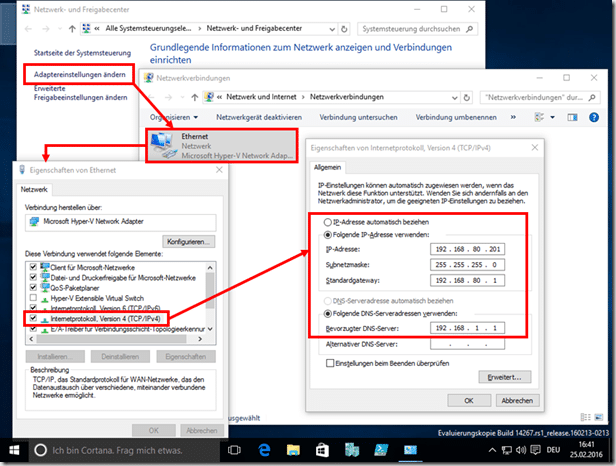Screen dimensions: 616x466
Task: Click the Erweitert button in IPv4 dialog
Action: 504,377
